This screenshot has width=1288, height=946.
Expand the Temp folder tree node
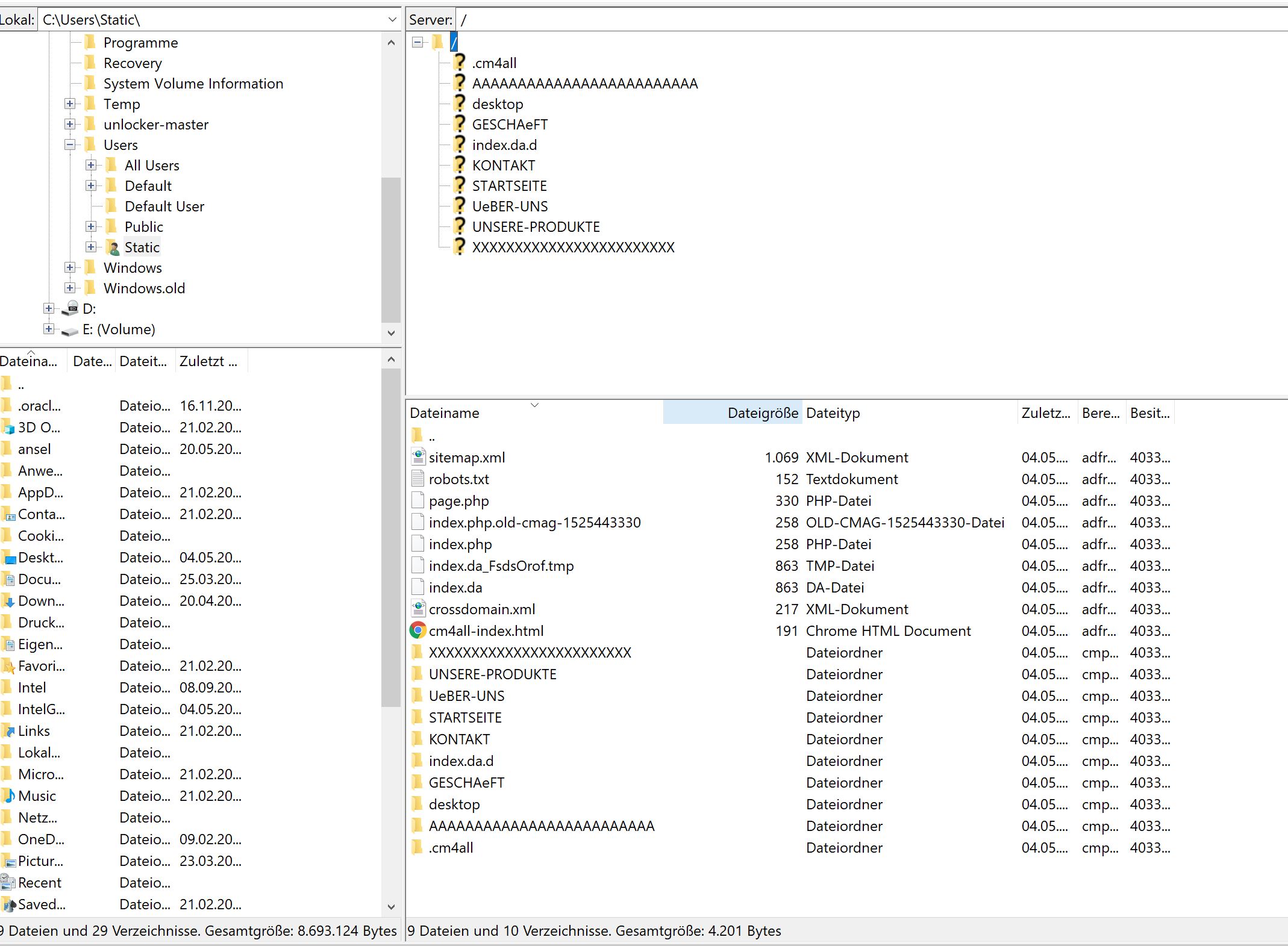(70, 104)
